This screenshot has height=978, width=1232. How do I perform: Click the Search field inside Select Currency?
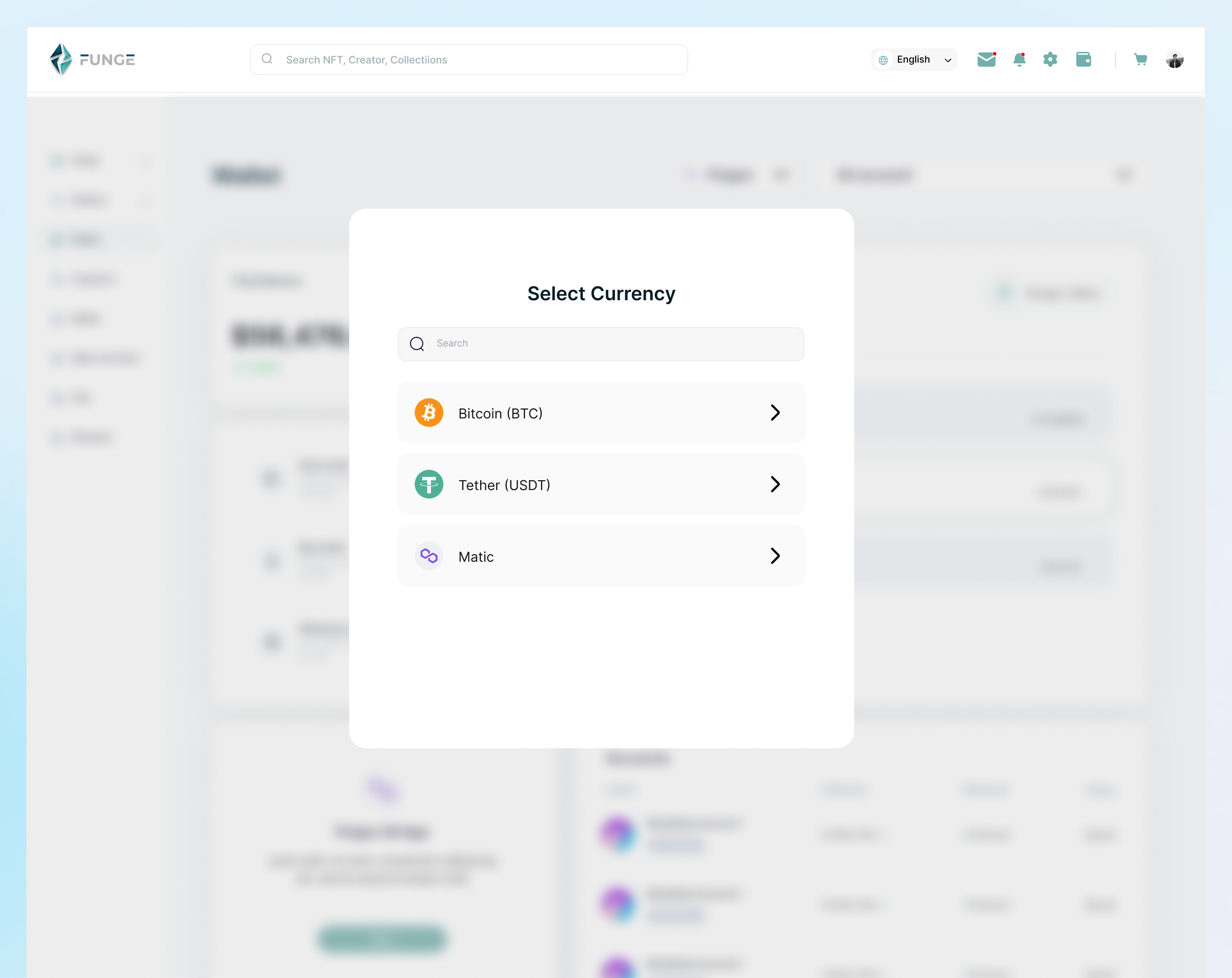601,344
